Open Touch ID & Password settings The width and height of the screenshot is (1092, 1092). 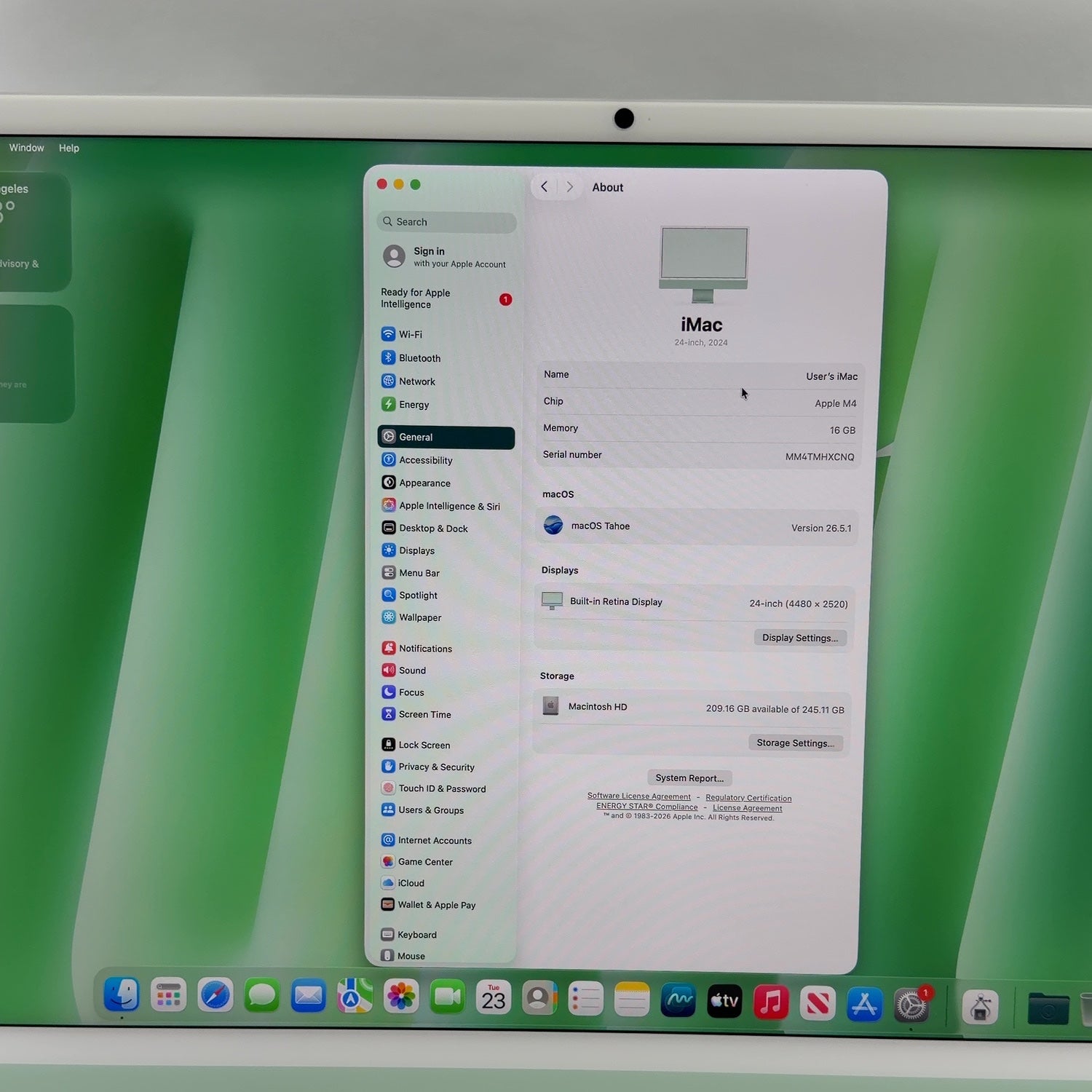coord(434,788)
